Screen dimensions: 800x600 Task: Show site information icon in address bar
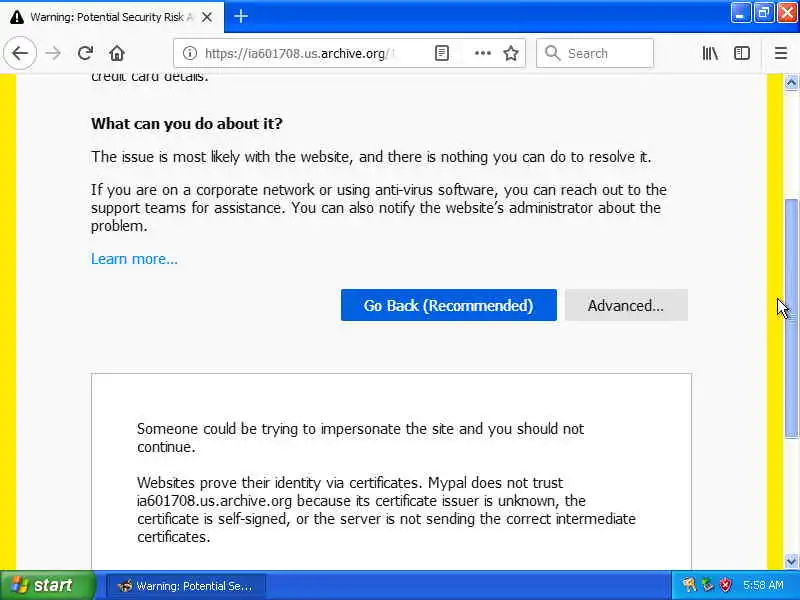click(x=190, y=53)
